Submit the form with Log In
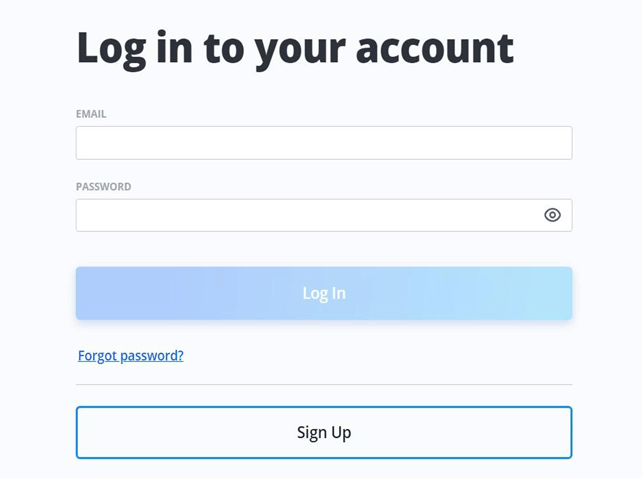The width and height of the screenshot is (643, 480). [323, 293]
